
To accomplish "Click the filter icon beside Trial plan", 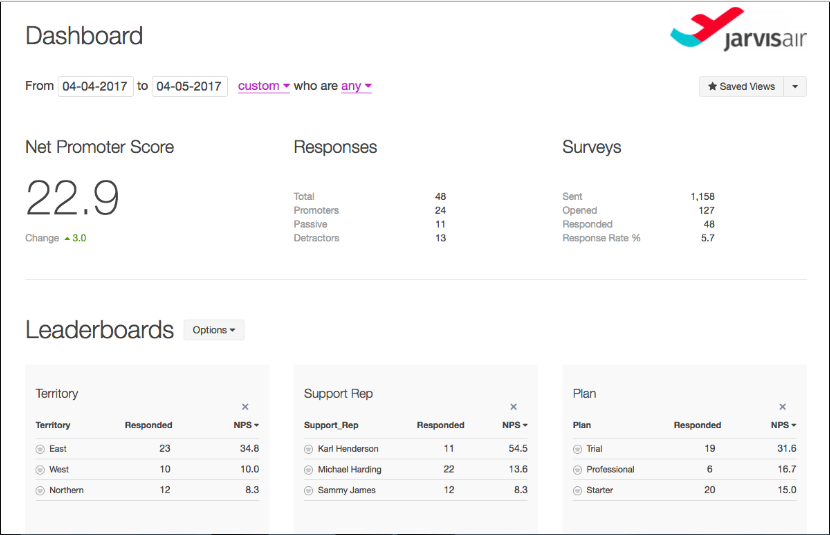I will pos(578,449).
